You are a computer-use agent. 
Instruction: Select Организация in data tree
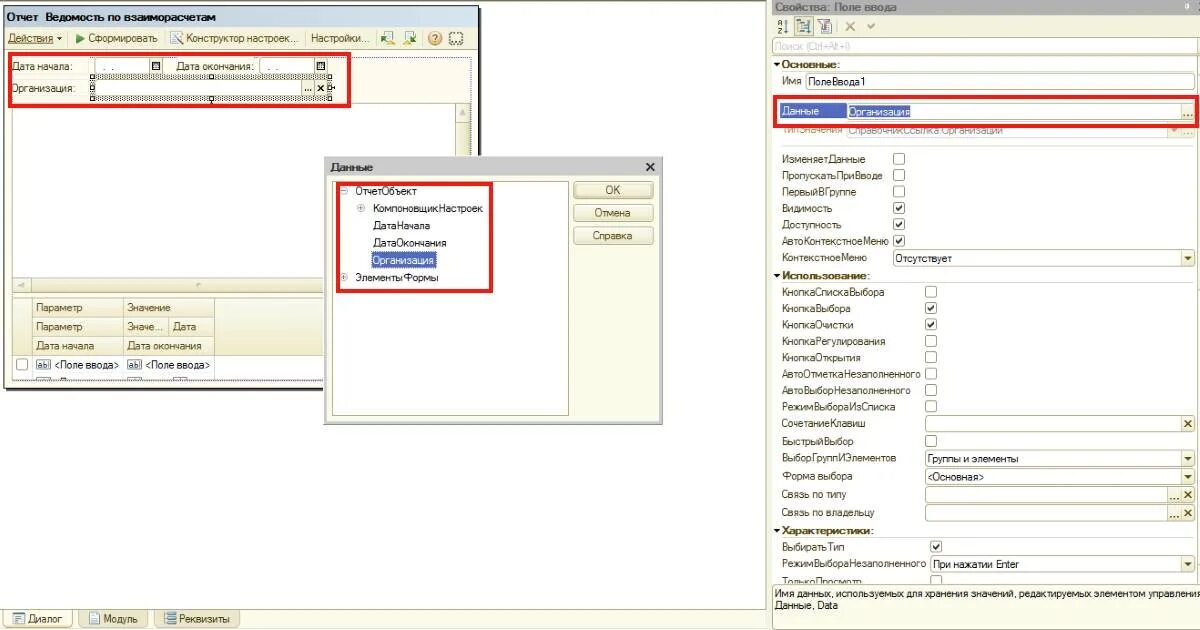pyautogui.click(x=403, y=260)
